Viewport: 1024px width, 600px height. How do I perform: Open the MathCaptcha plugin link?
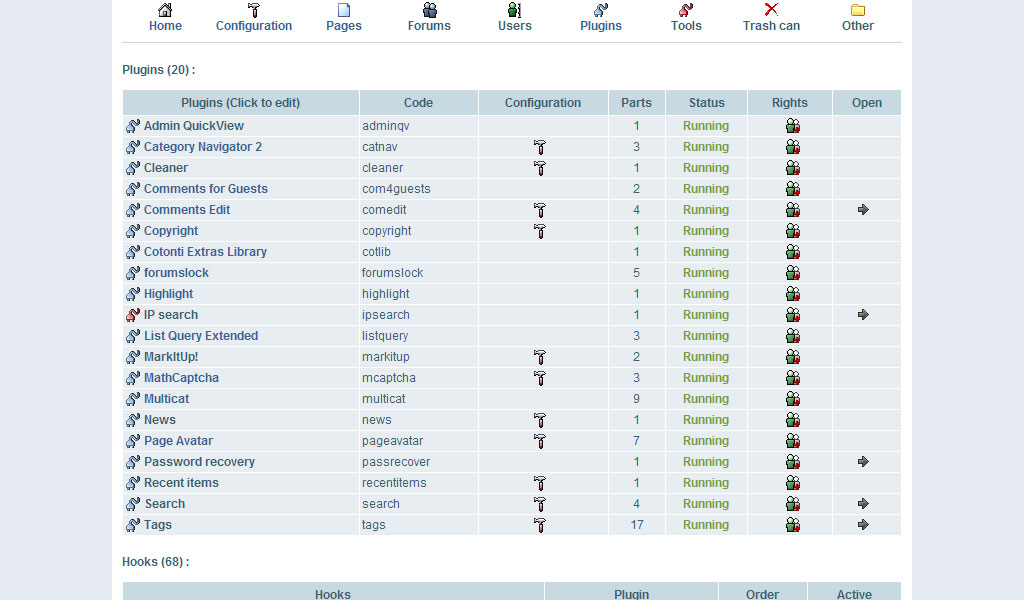click(x=181, y=378)
